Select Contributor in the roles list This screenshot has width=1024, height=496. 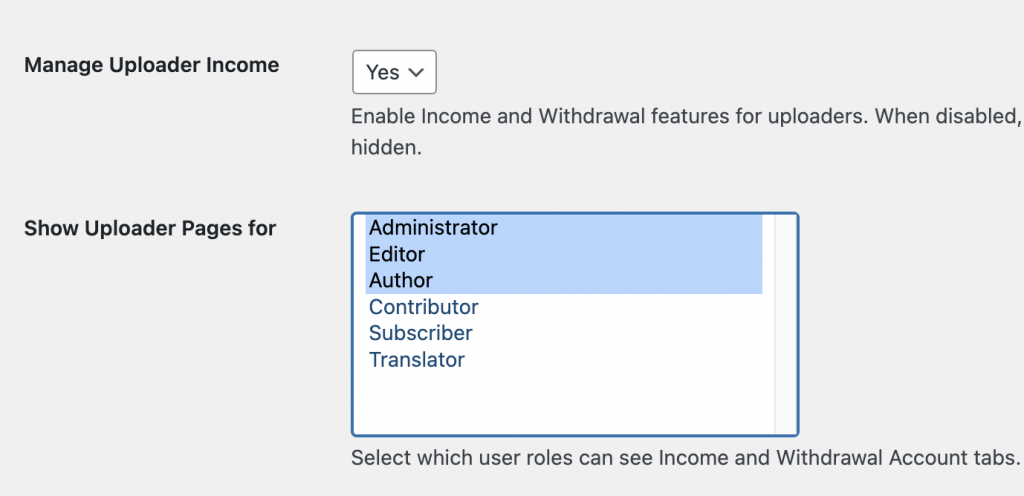coord(424,307)
